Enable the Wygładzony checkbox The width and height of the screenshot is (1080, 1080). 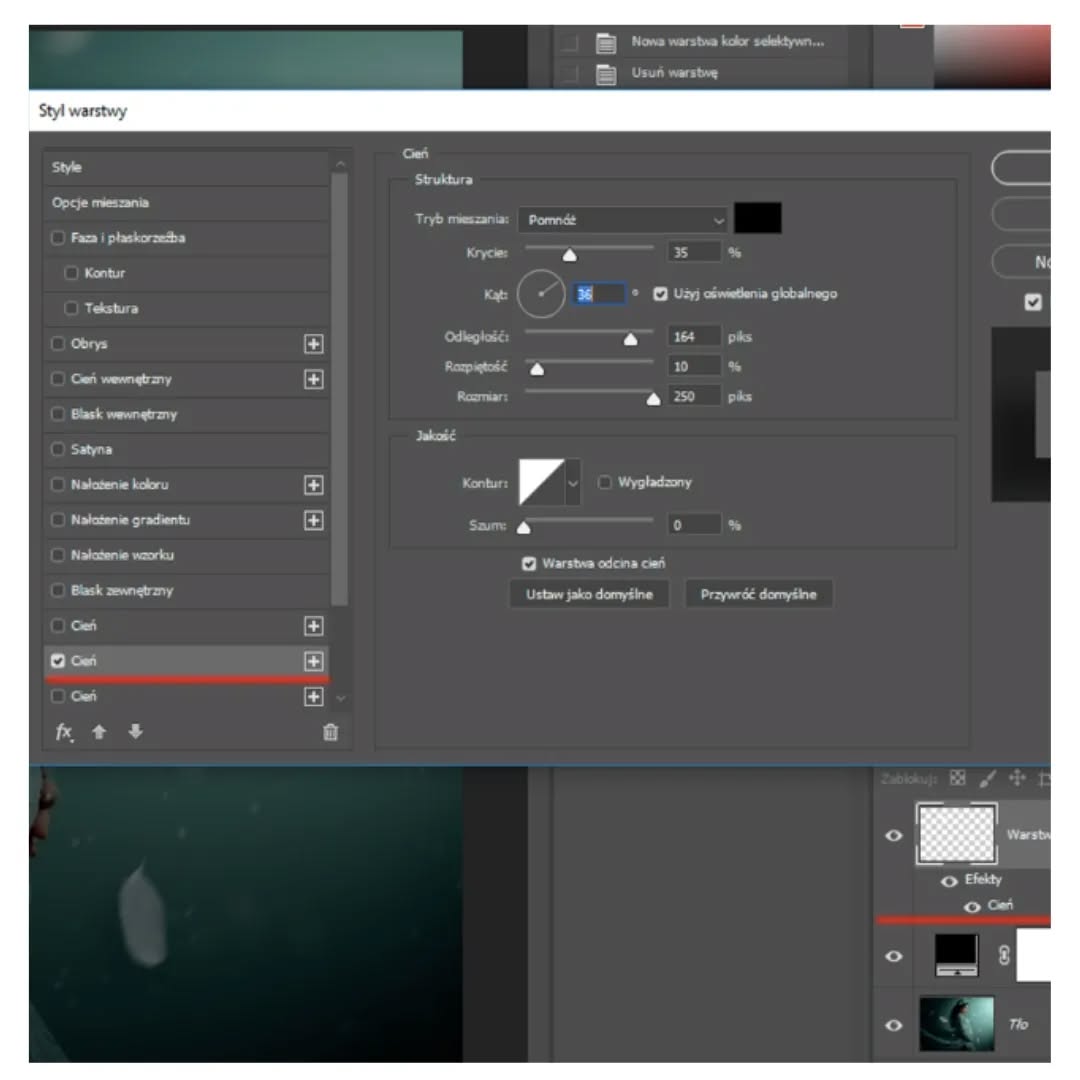pos(604,482)
